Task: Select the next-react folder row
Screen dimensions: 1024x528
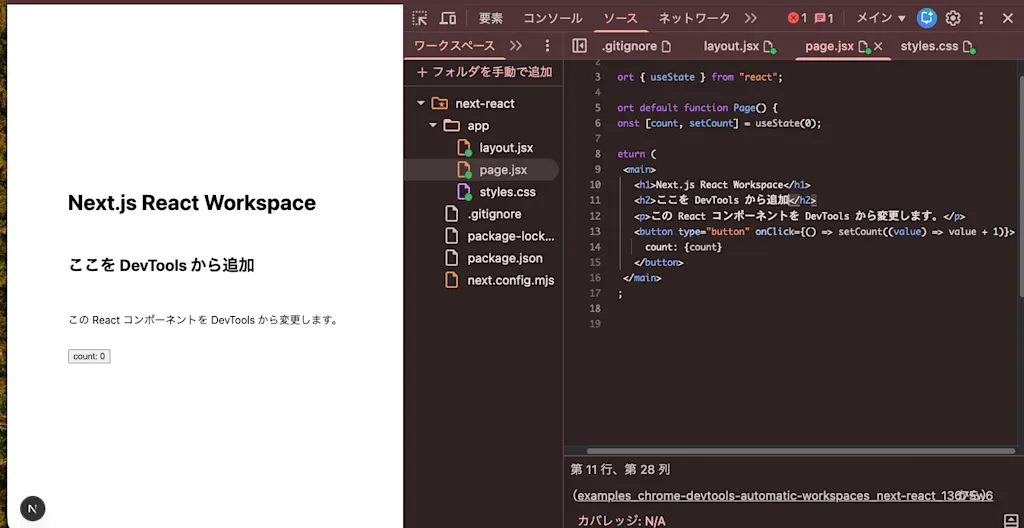Action: point(483,103)
